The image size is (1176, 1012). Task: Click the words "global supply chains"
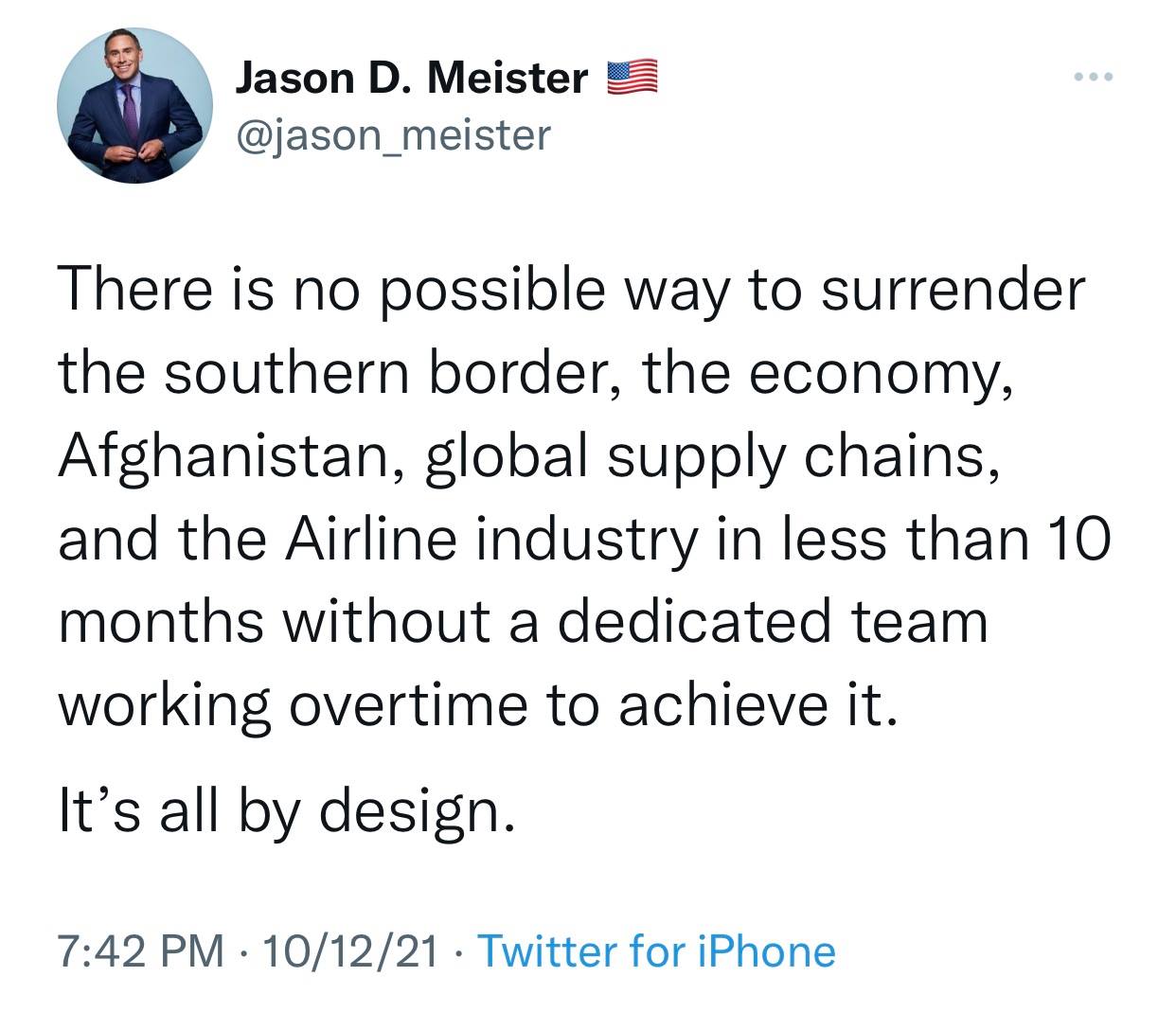click(x=710, y=457)
